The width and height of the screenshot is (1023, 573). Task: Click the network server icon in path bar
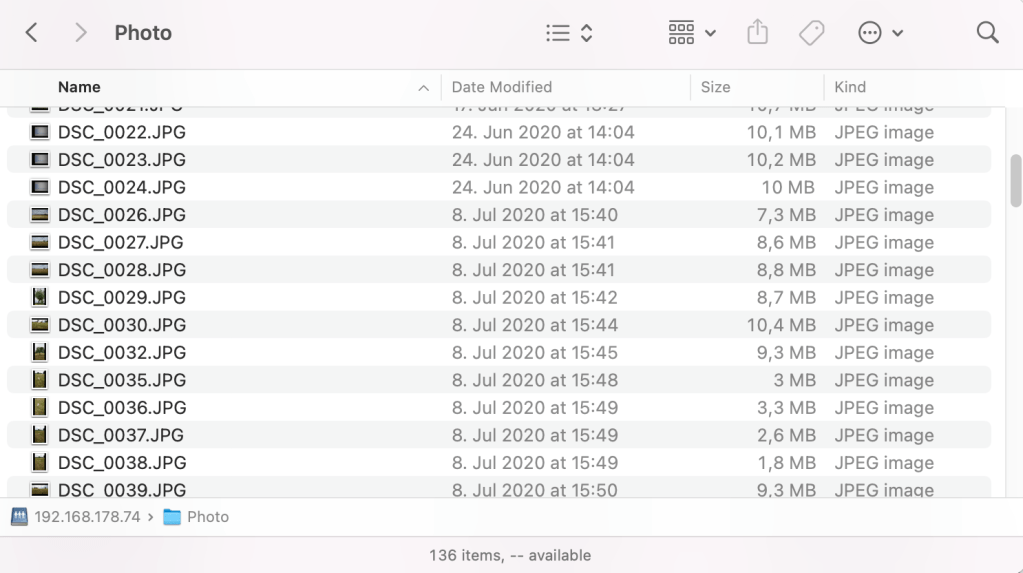[20, 517]
